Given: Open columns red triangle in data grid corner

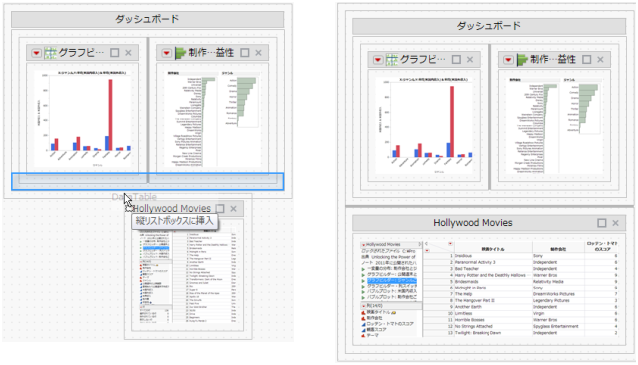Looking at the screenshot, I should pos(450,244).
